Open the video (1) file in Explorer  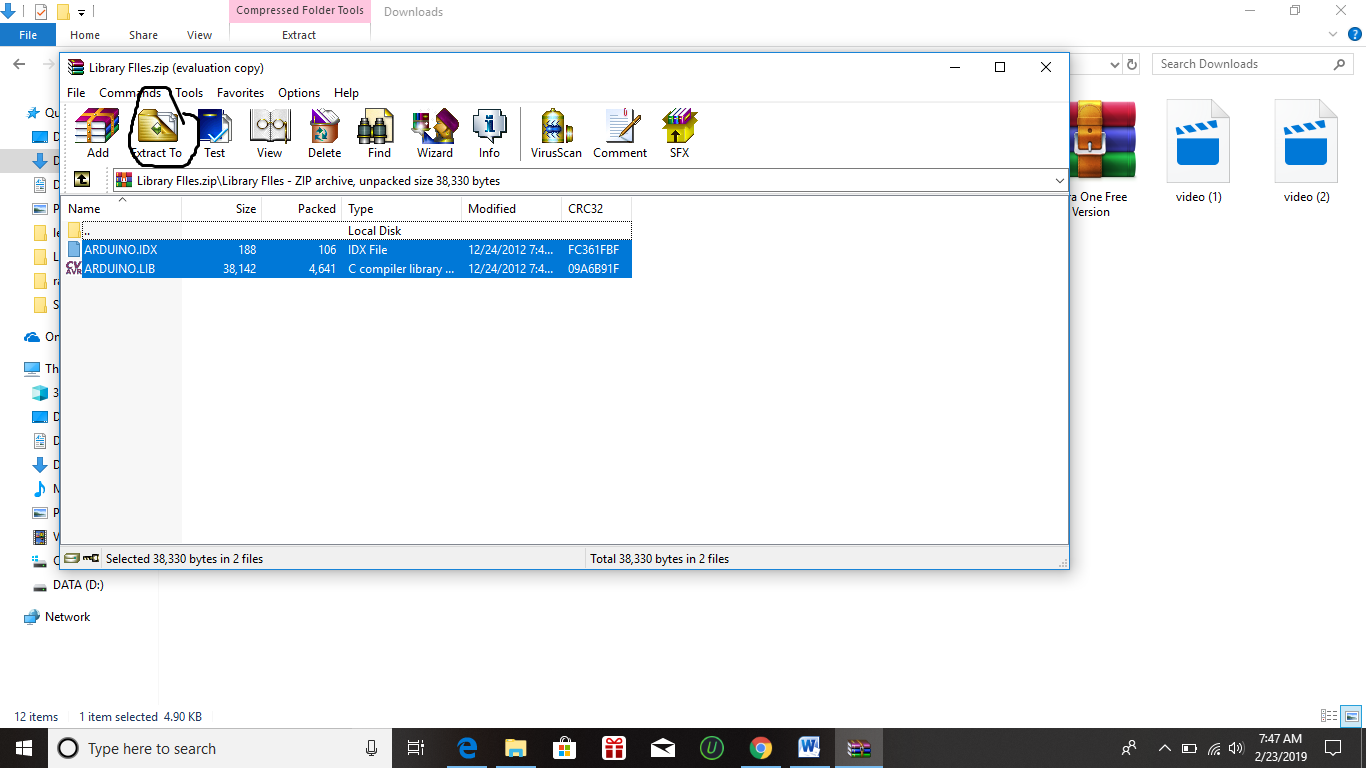click(x=1198, y=152)
